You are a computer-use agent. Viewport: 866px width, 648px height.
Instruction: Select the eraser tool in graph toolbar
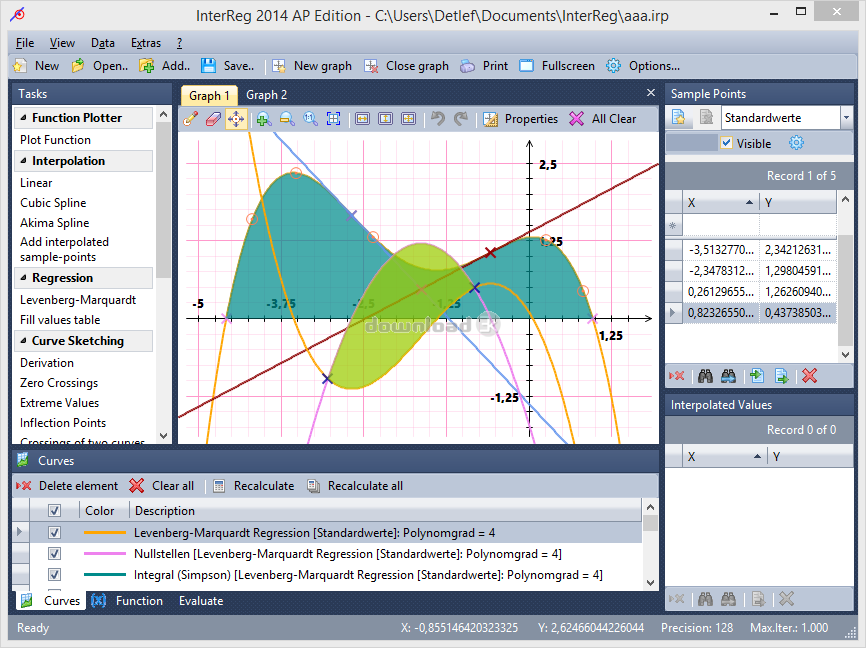click(213, 119)
